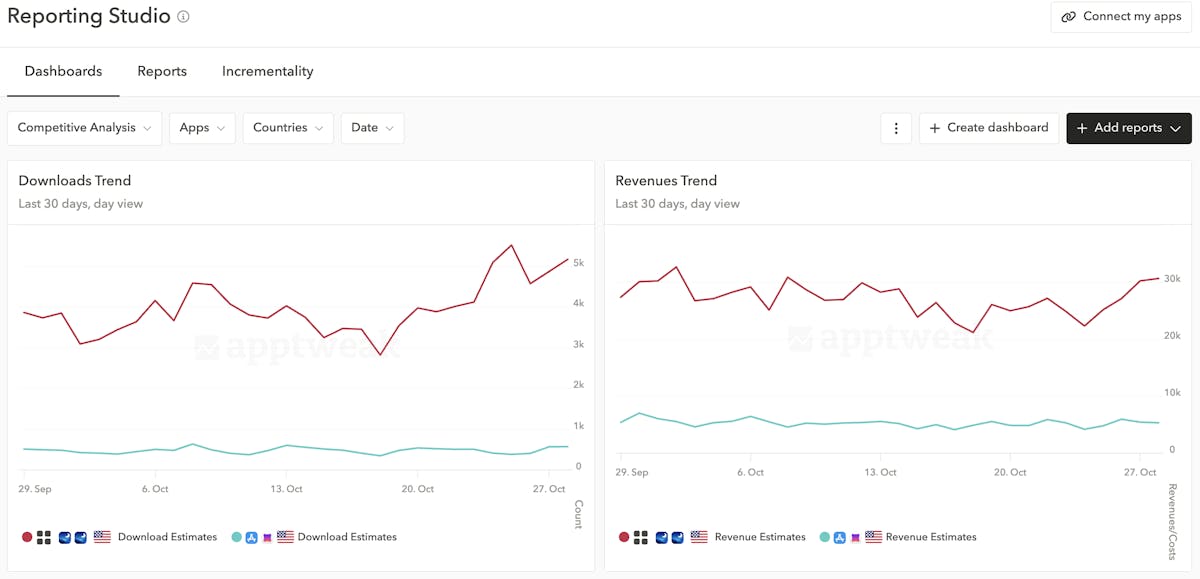Toggle teal Download Estimates series in legend
The image size is (1200, 579).
click(x=347, y=537)
